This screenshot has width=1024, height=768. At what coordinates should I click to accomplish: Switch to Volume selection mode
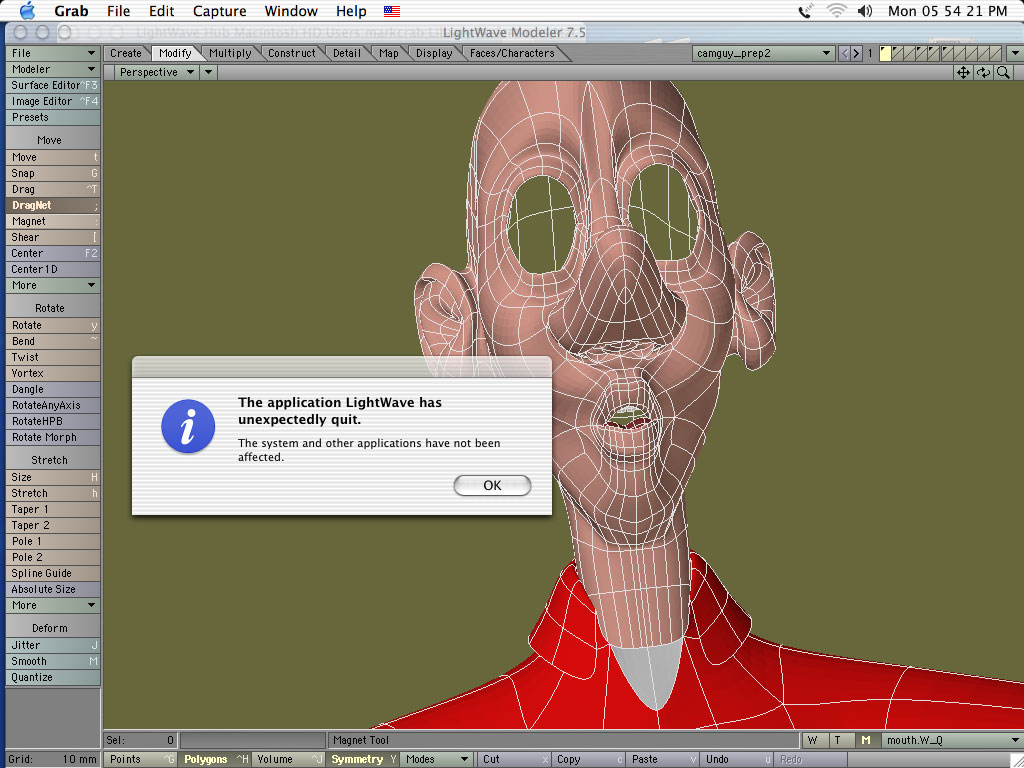coord(288,759)
